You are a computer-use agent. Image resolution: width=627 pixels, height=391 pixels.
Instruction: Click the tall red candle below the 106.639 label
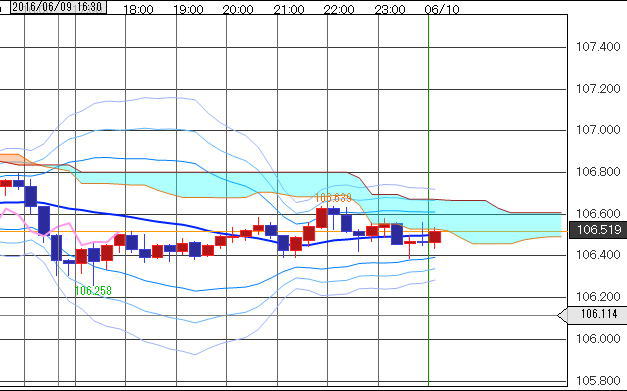pos(321,218)
